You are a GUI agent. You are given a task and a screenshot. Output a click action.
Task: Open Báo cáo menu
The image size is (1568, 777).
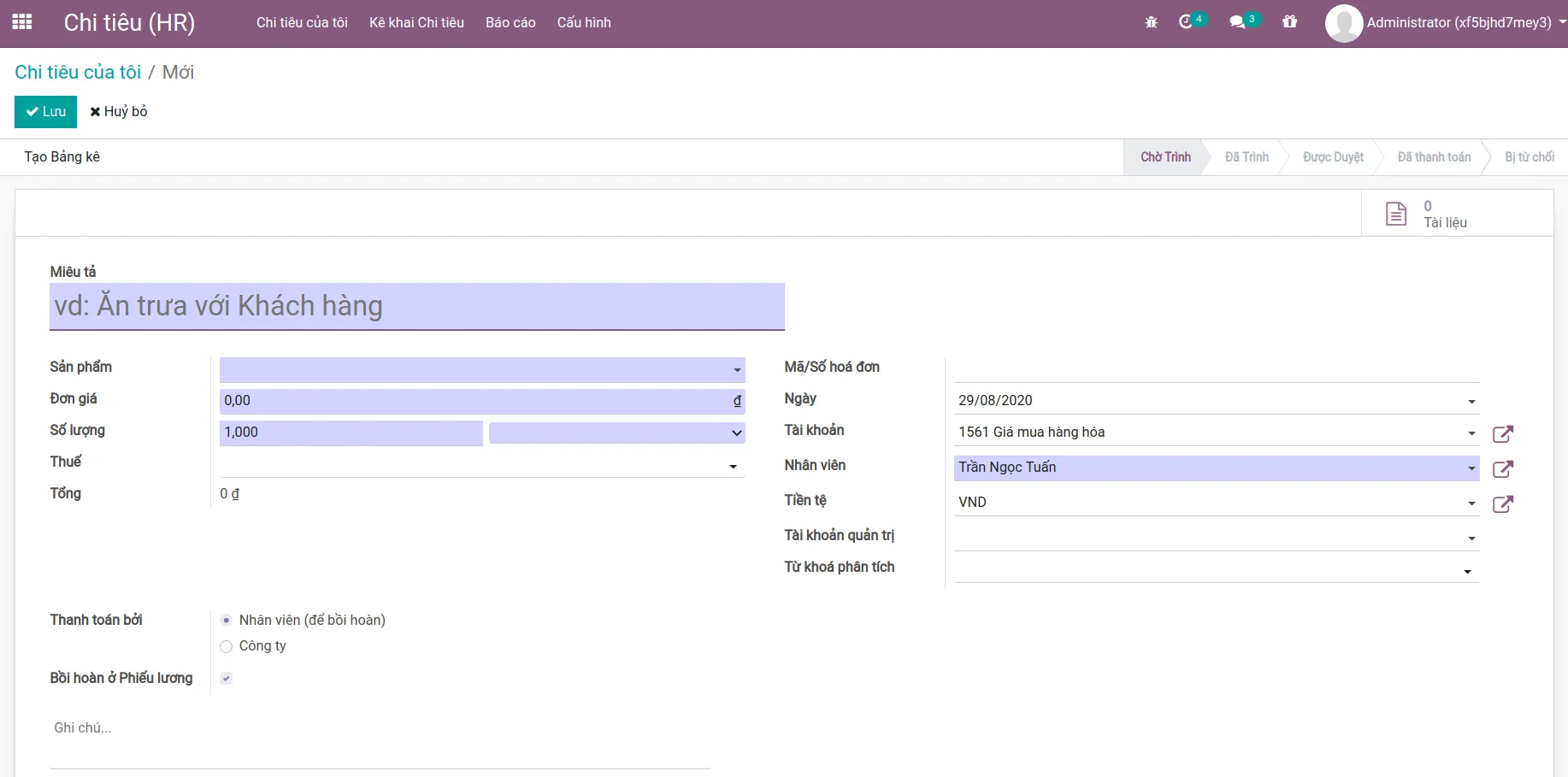(x=510, y=23)
